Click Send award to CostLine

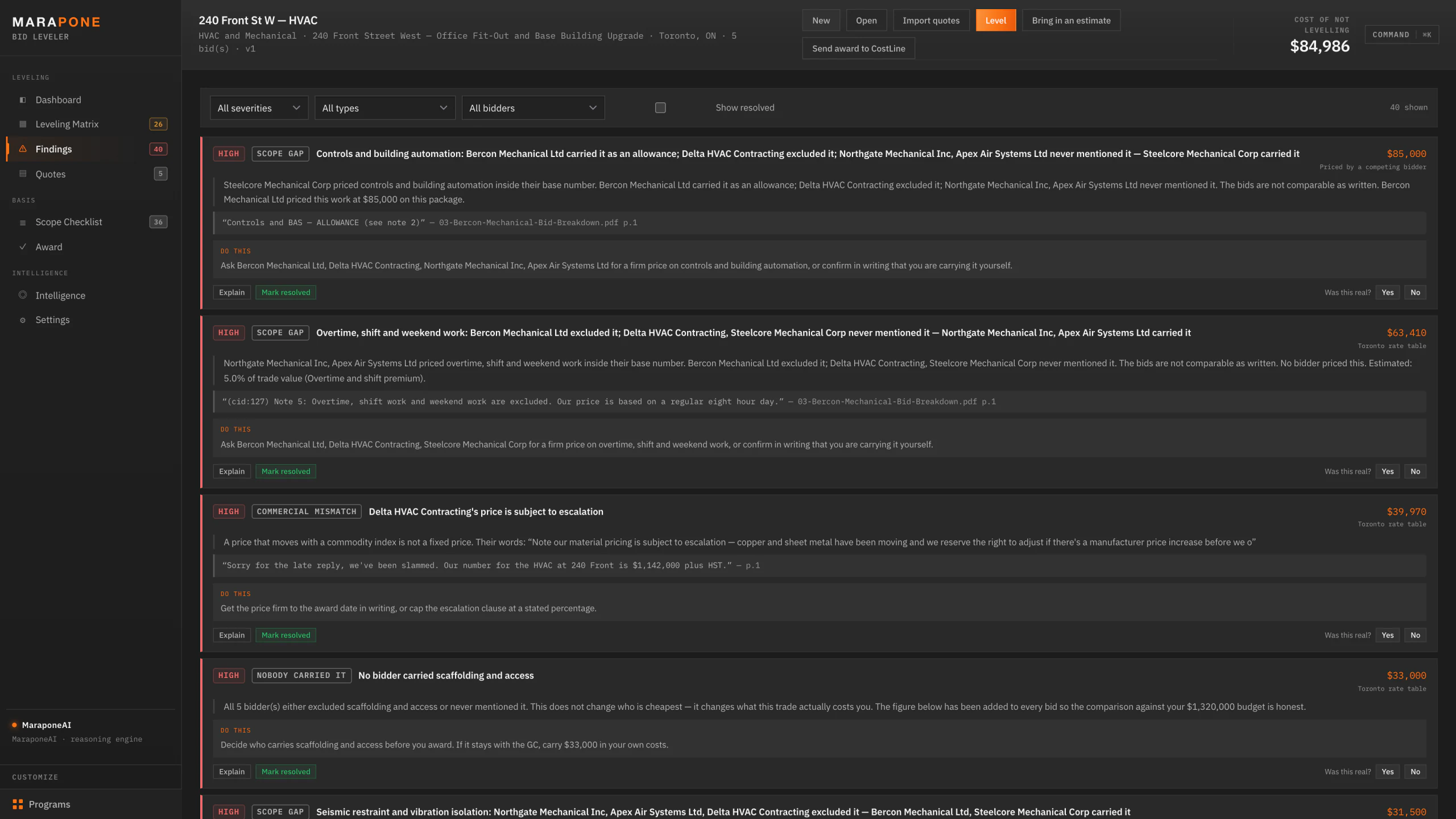click(x=858, y=48)
